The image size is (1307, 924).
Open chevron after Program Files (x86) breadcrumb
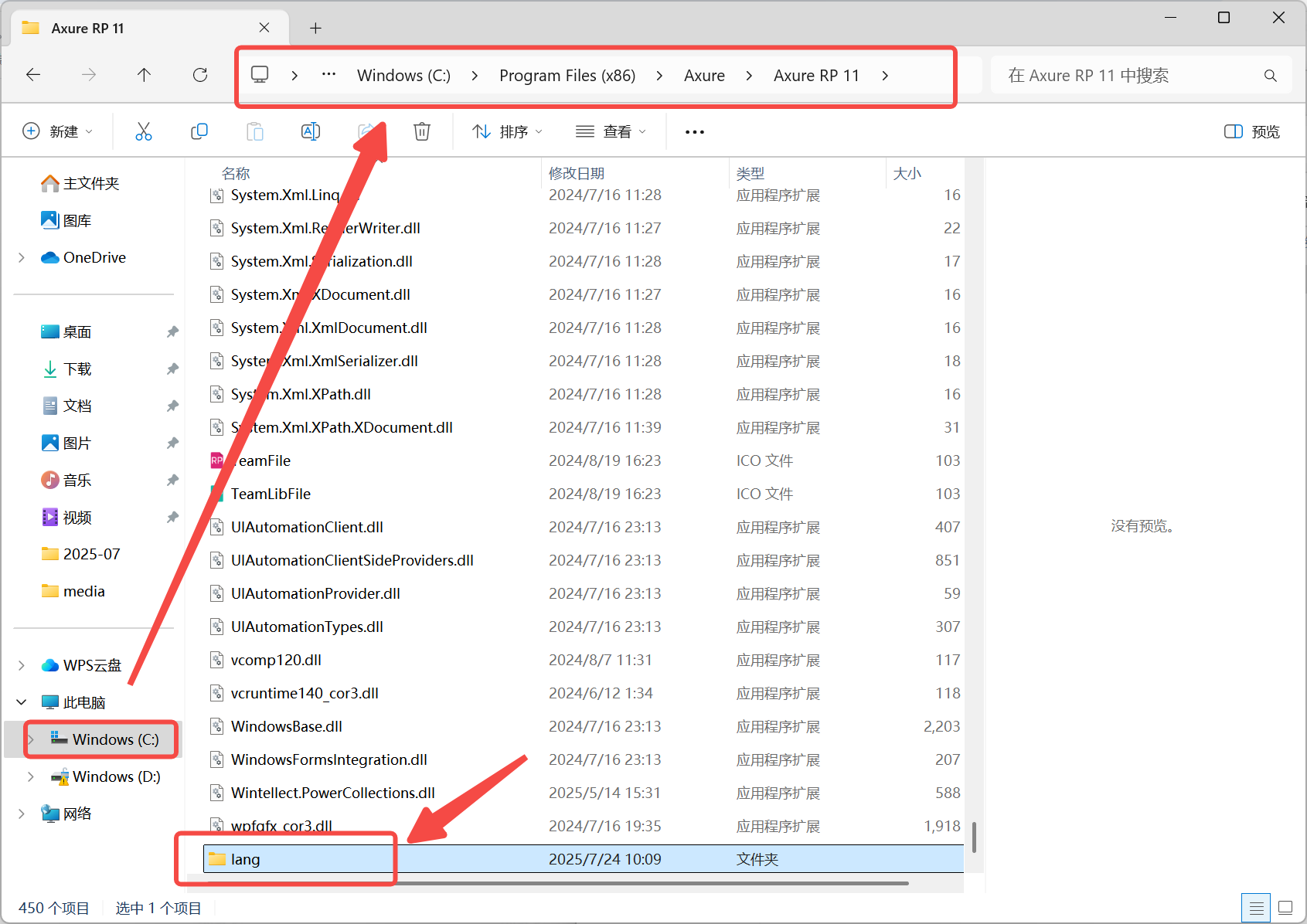659,76
